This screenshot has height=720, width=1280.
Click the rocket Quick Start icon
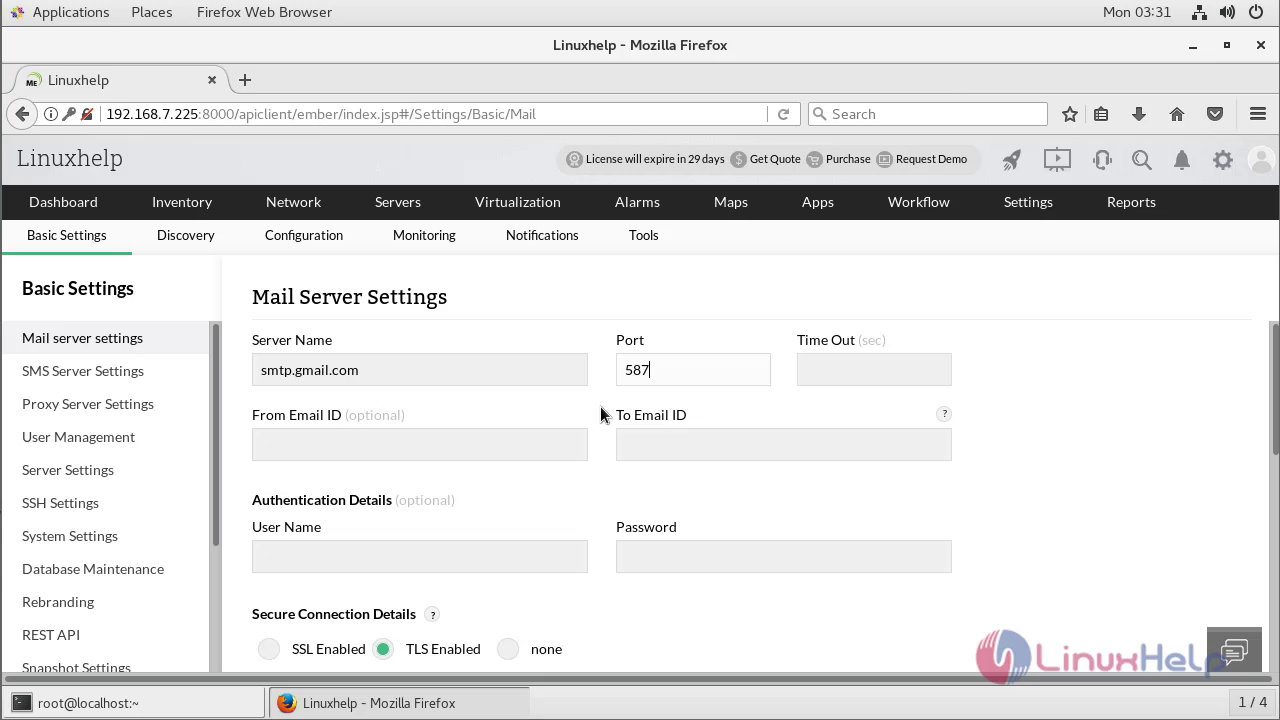pos(1012,159)
